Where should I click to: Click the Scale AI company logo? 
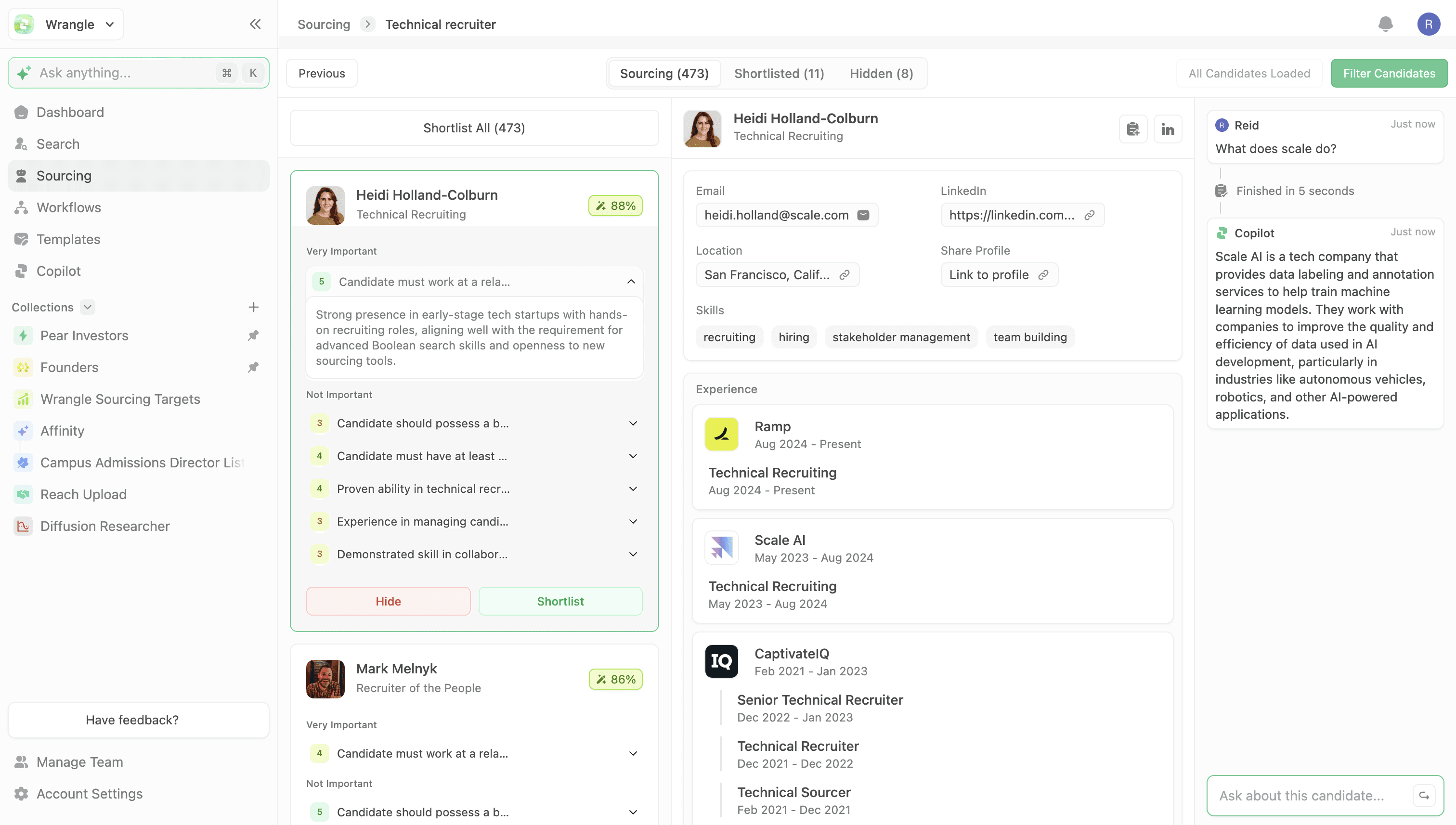tap(721, 547)
